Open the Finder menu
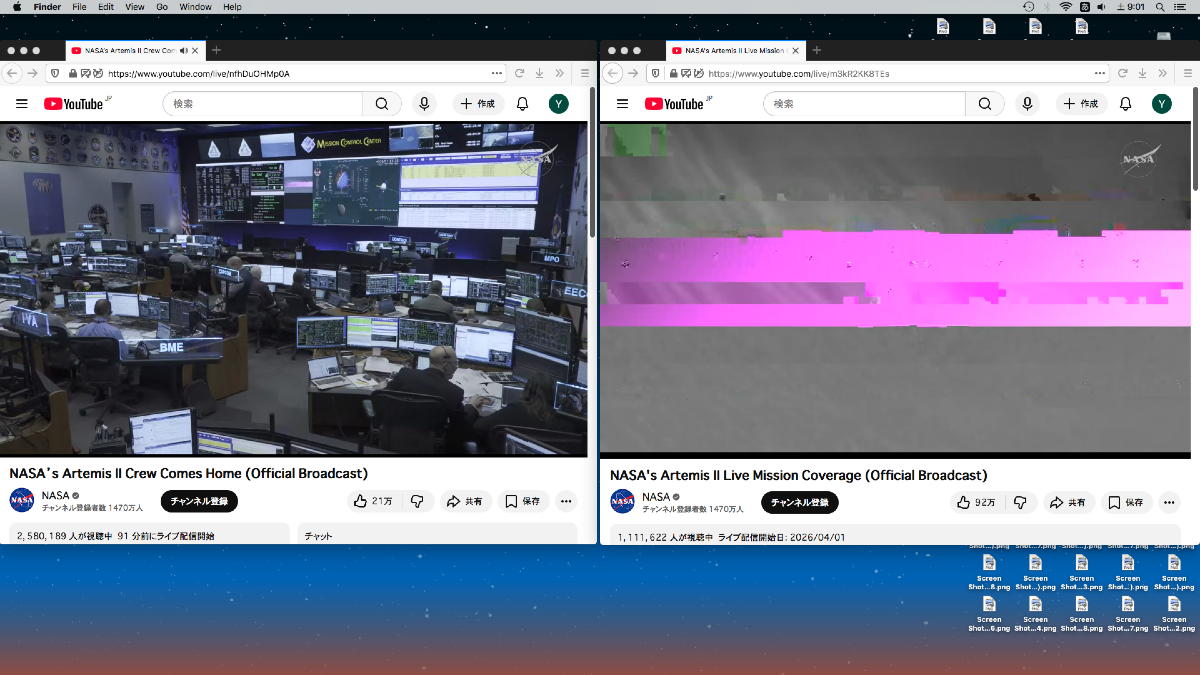Screen dimensions: 1200x675 [x=47, y=7]
